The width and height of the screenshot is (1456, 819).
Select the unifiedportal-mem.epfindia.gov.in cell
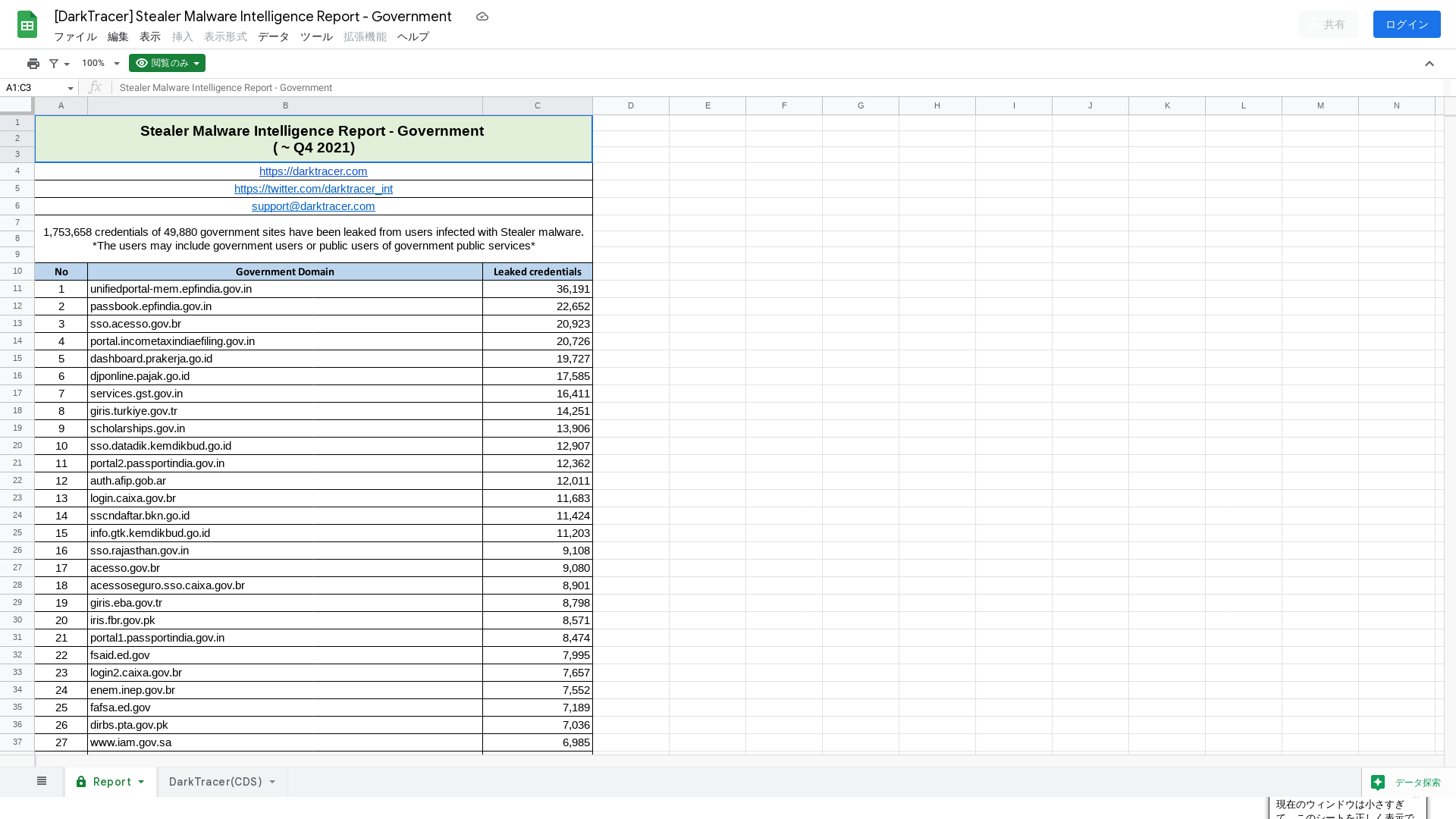pyautogui.click(x=285, y=289)
